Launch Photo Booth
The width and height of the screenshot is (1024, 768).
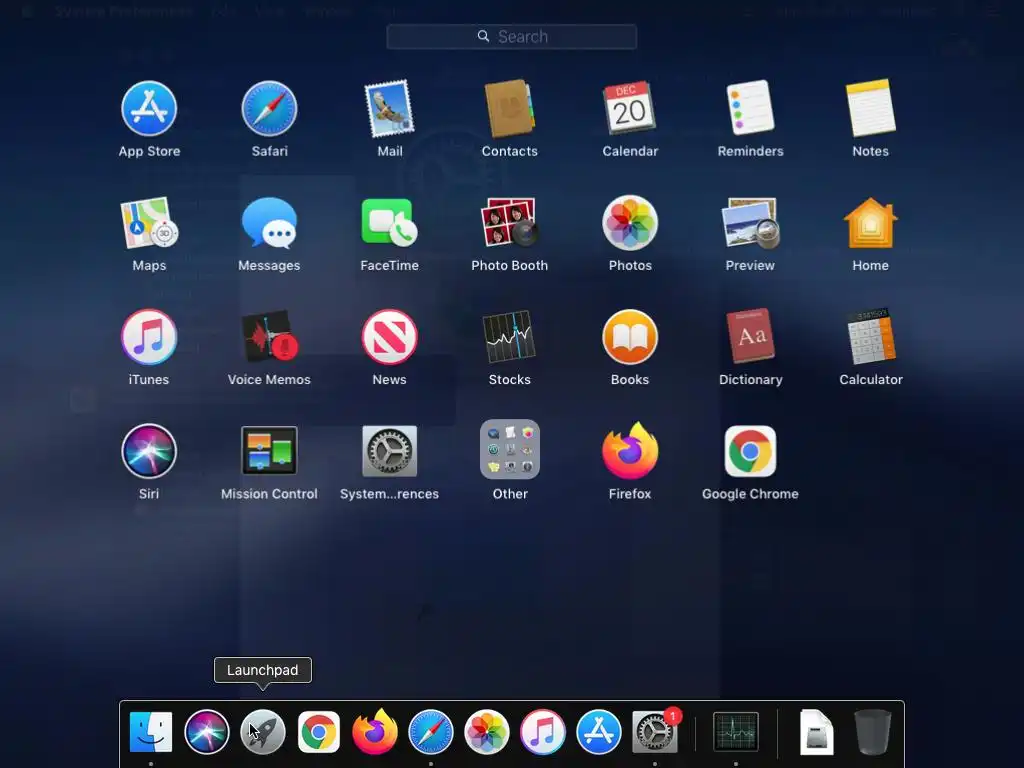(509, 223)
